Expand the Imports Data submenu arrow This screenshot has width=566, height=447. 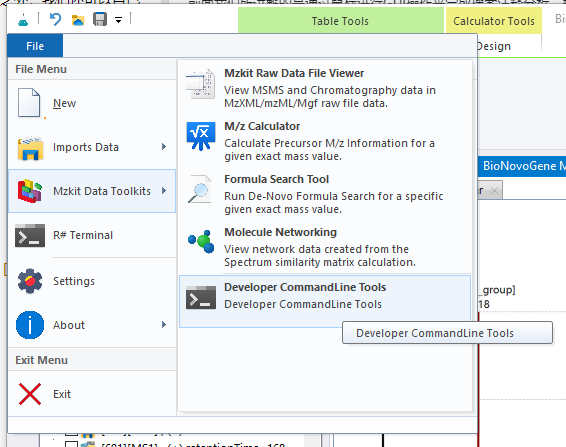point(164,147)
